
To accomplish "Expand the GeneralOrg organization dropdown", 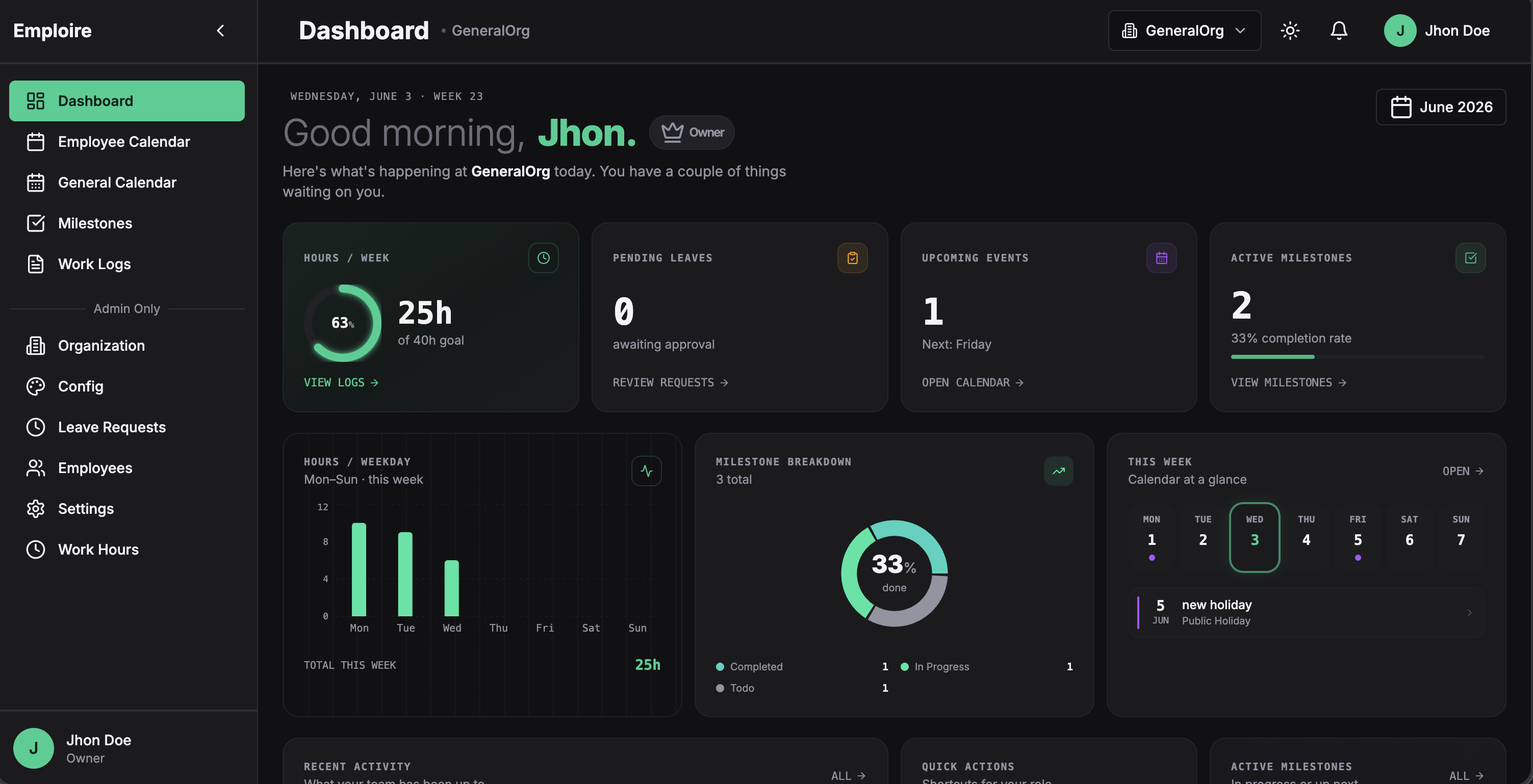I will tap(1184, 31).
